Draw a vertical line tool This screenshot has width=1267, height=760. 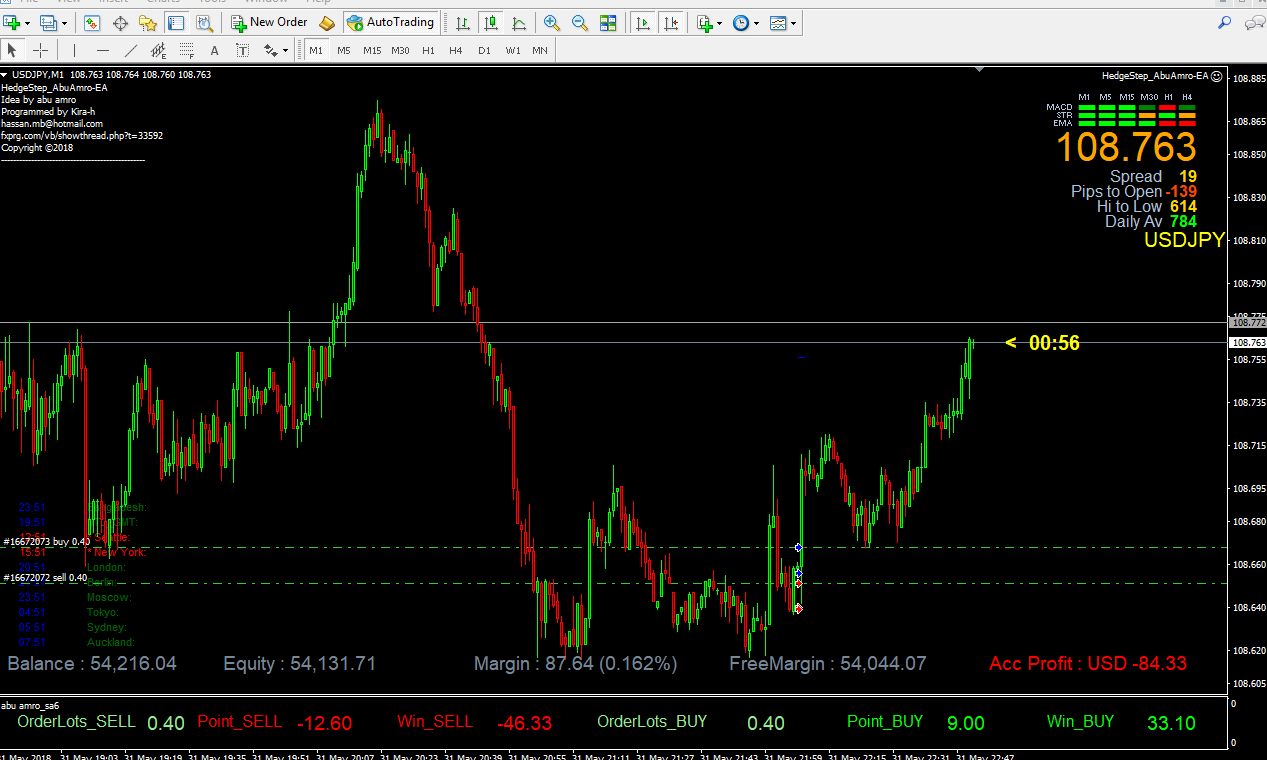click(74, 50)
